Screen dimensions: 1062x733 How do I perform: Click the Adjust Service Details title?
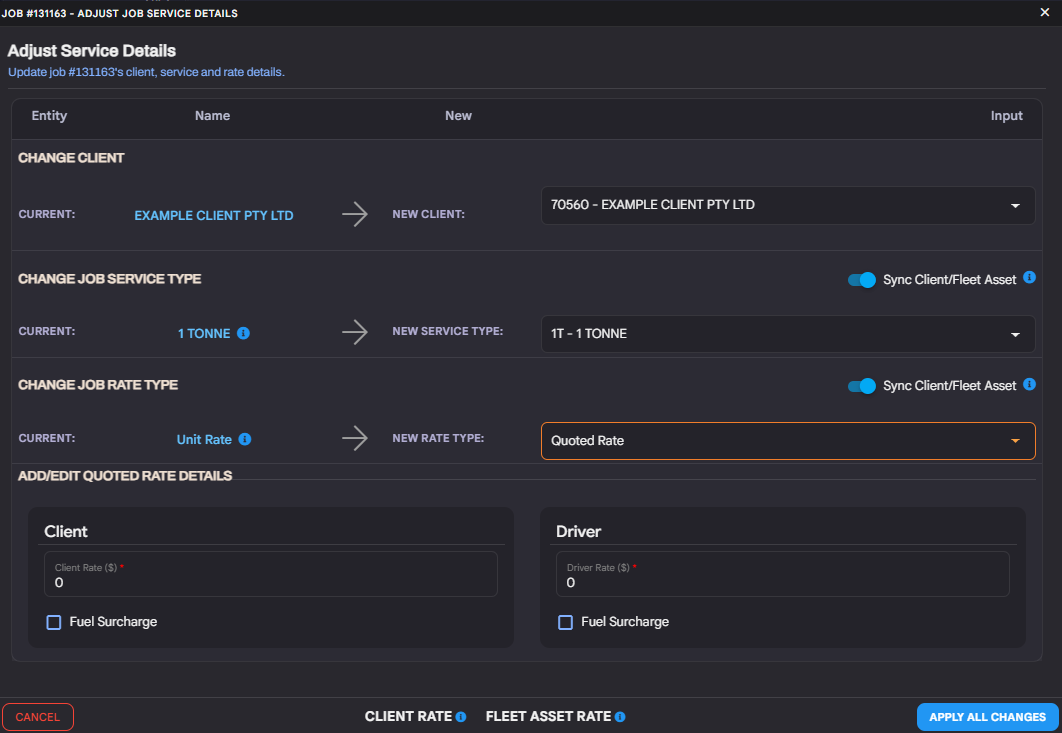(x=91, y=51)
